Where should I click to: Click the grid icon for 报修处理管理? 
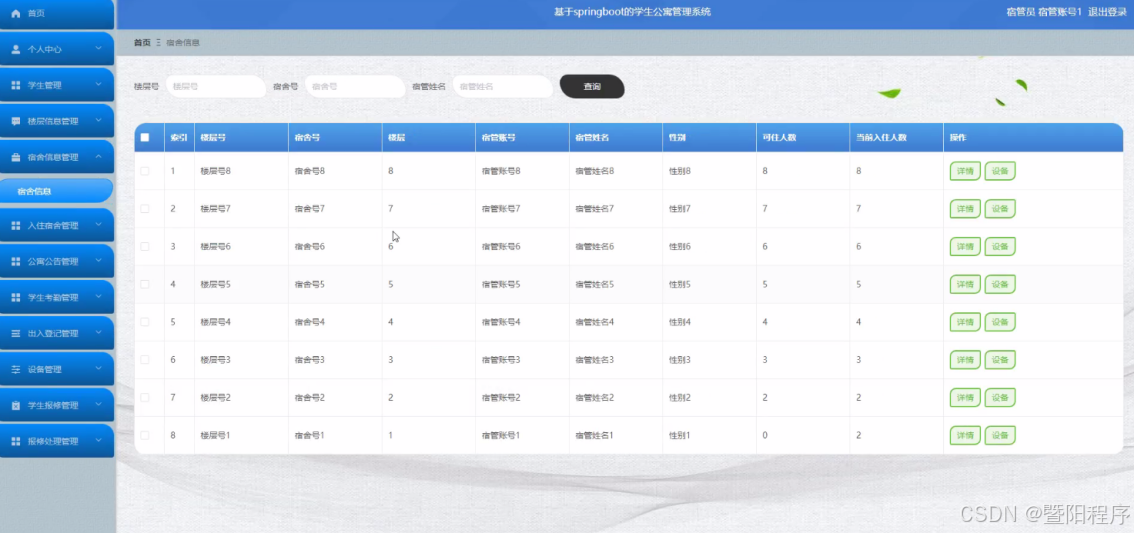point(16,441)
